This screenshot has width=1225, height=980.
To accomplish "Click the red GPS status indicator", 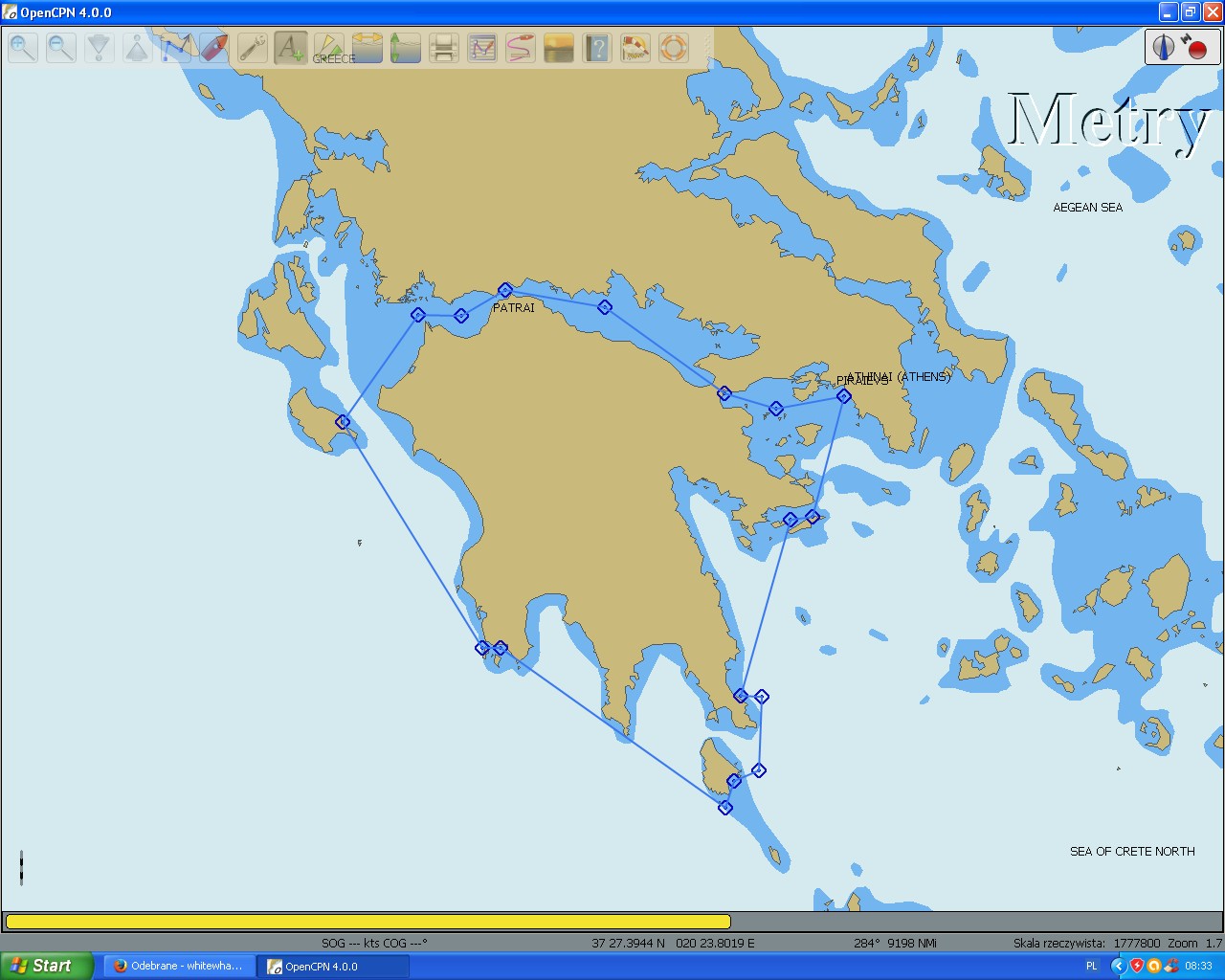I will click(x=1196, y=48).
